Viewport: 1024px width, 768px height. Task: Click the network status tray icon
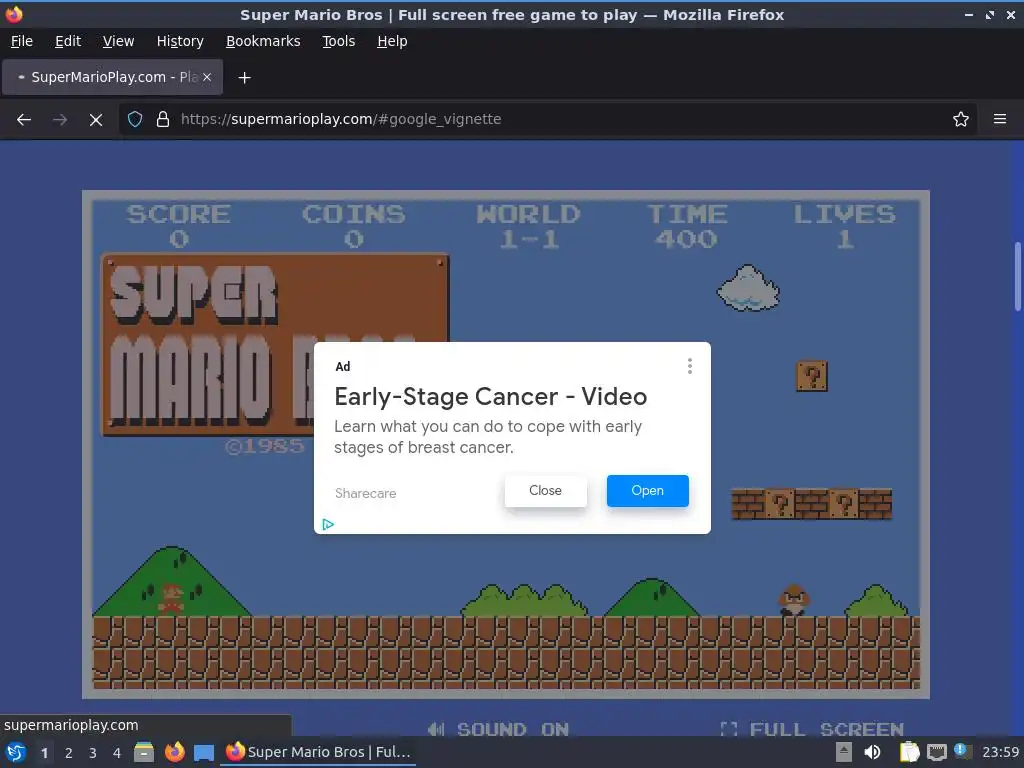936,752
